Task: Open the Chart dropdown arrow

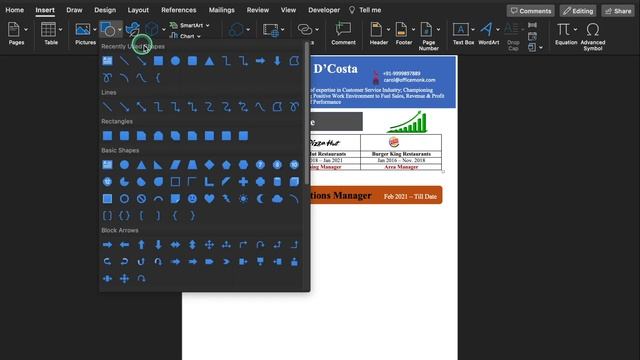Action: click(x=199, y=36)
